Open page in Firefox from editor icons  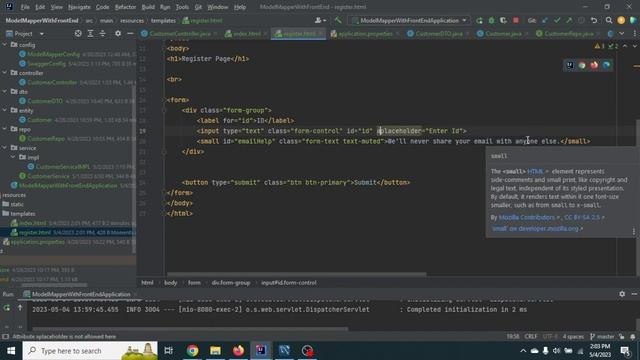coord(594,65)
